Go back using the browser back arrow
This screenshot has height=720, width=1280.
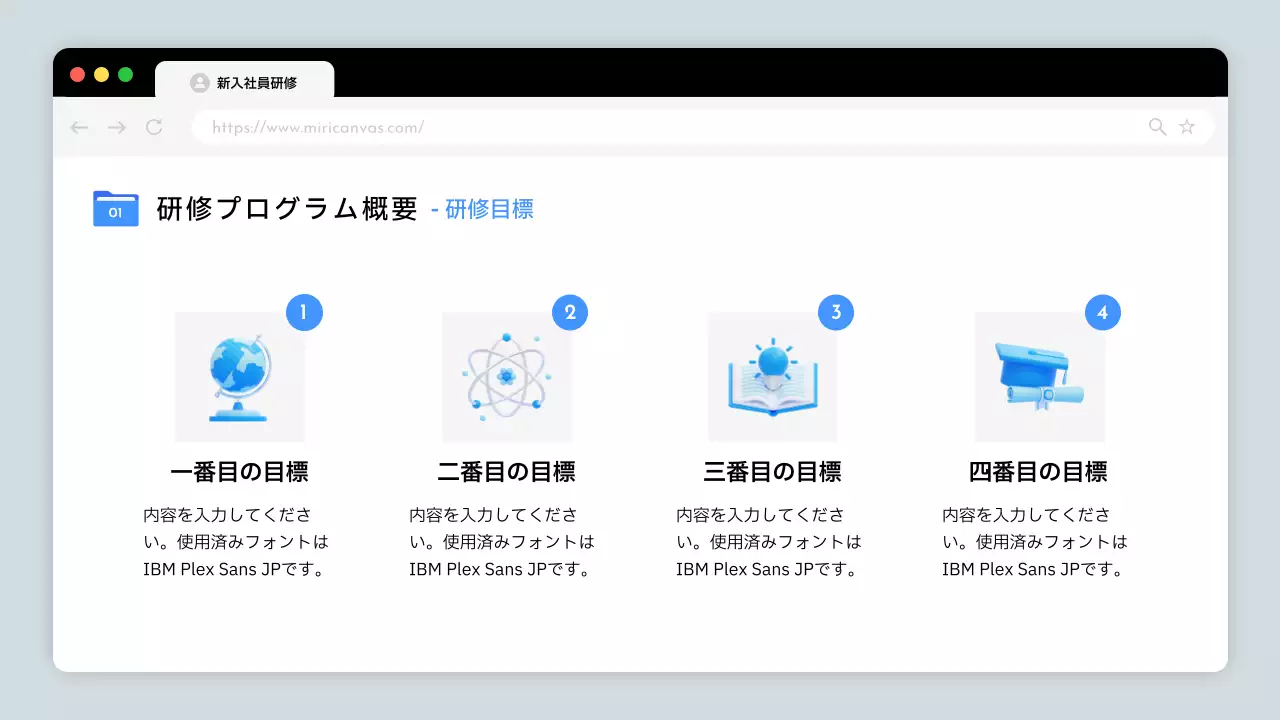coord(79,127)
